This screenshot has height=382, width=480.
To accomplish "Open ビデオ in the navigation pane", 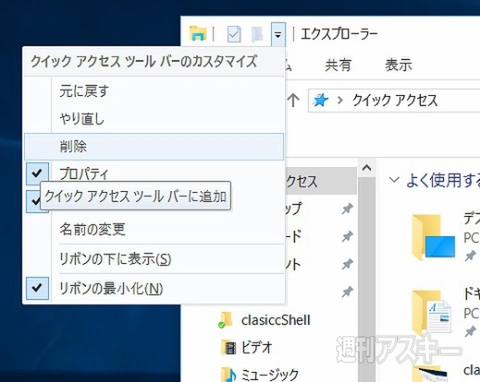I will pyautogui.click(x=257, y=348).
